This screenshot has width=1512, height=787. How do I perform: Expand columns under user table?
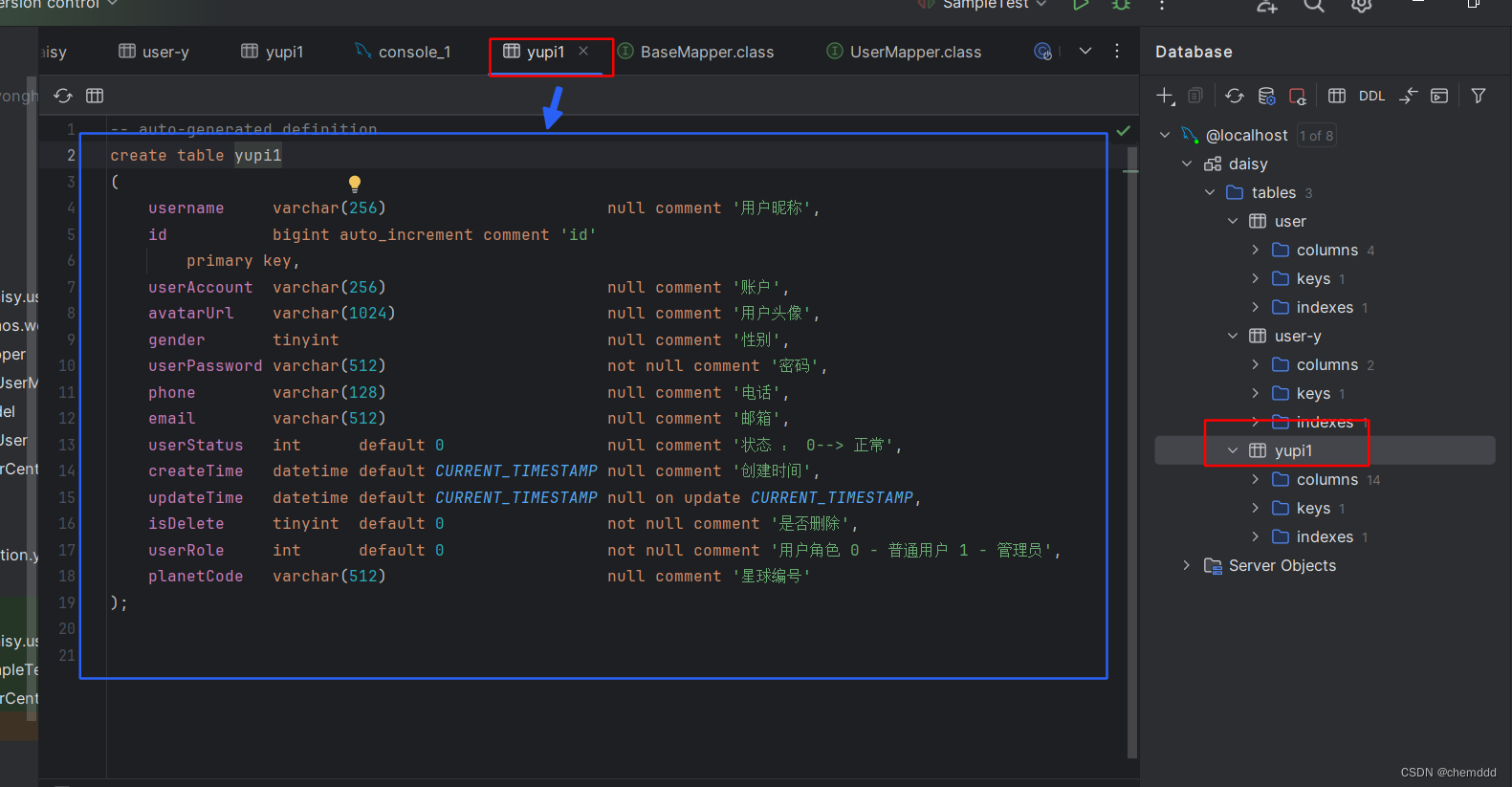1255,250
